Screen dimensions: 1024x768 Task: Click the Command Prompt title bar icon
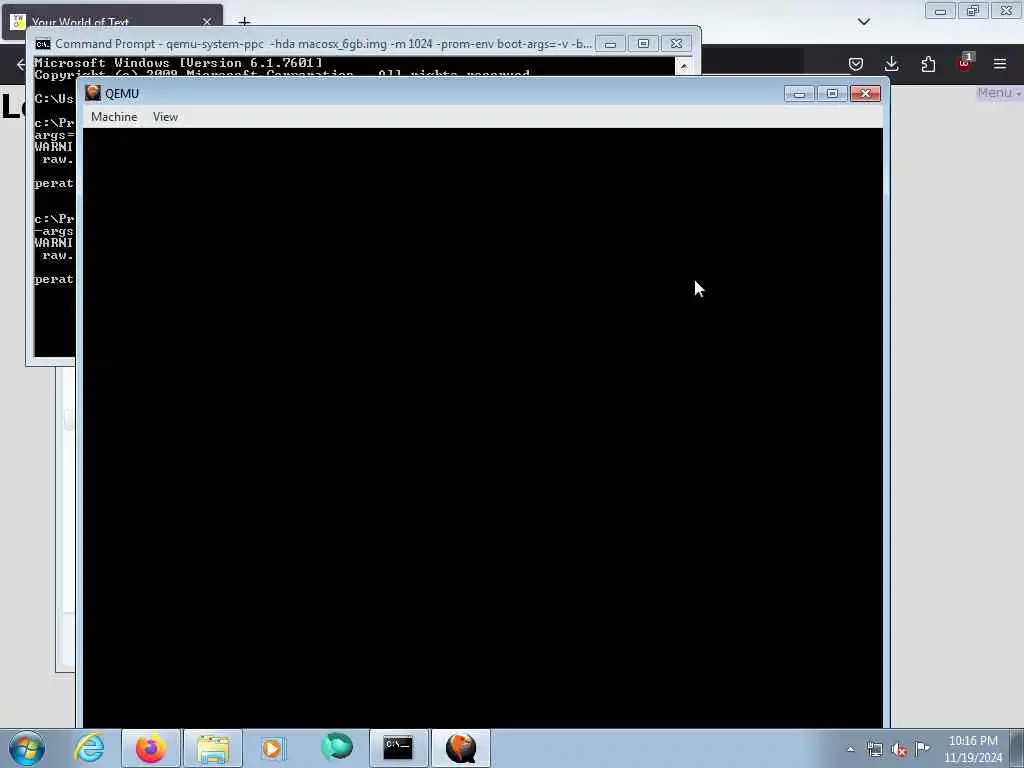click(x=43, y=44)
